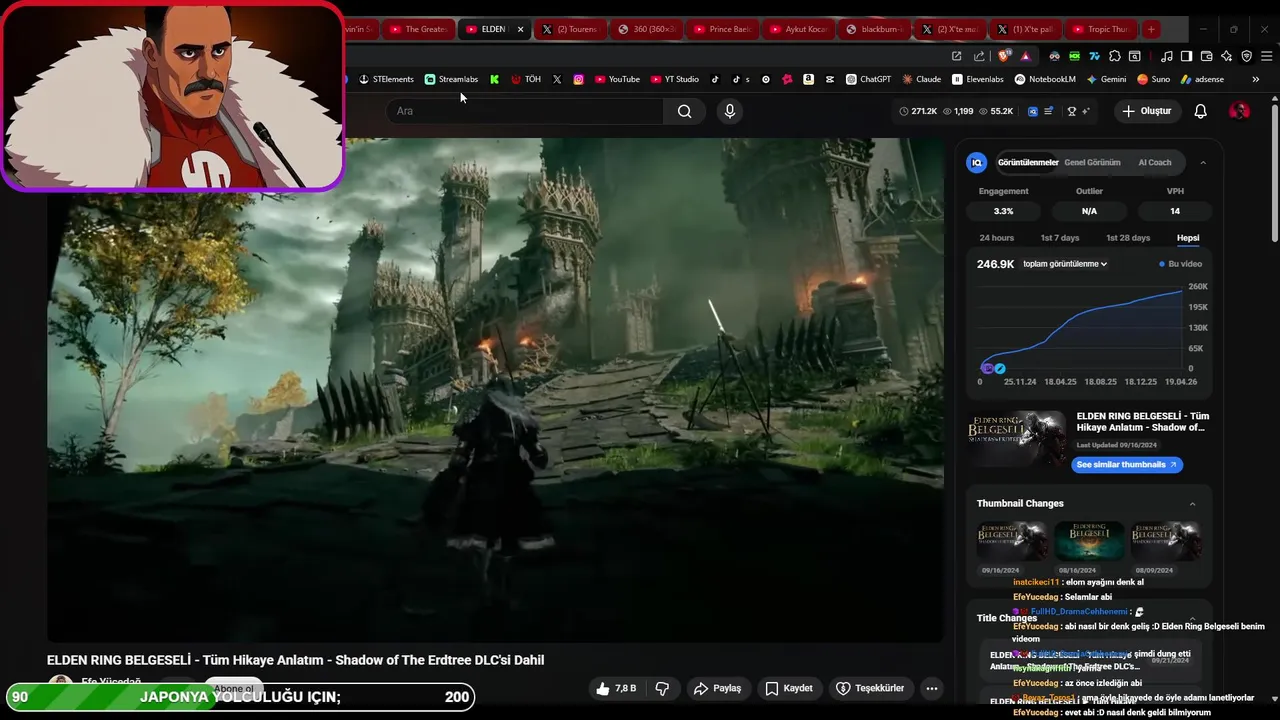Select 24 hours range
The image size is (1280, 720).
coord(996,238)
